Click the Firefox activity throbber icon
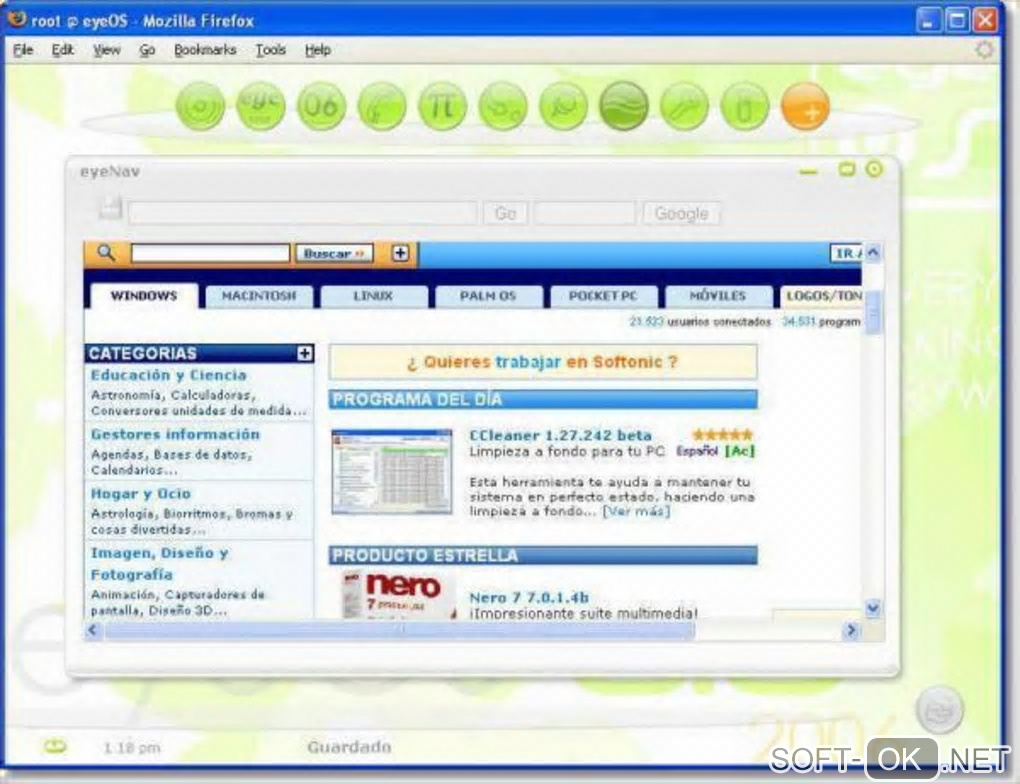Image resolution: width=1020 pixels, height=784 pixels. [x=984, y=49]
